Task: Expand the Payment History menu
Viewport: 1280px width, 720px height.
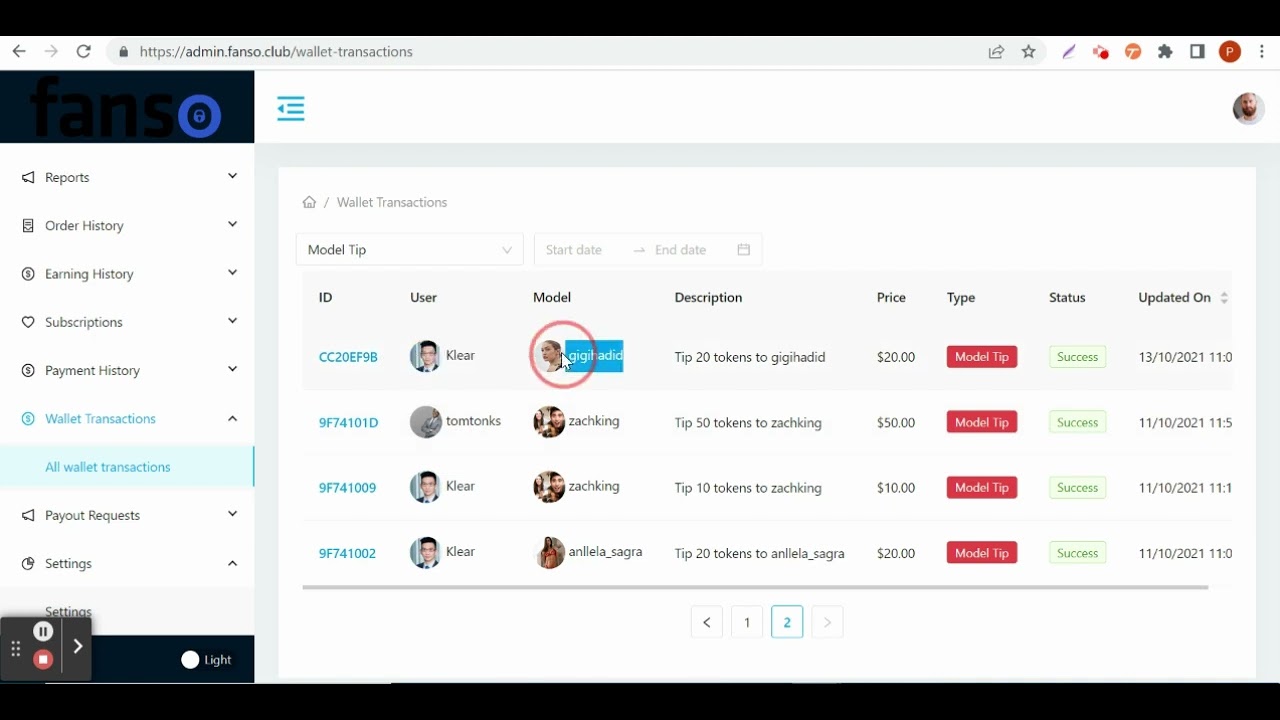Action: tap(232, 370)
